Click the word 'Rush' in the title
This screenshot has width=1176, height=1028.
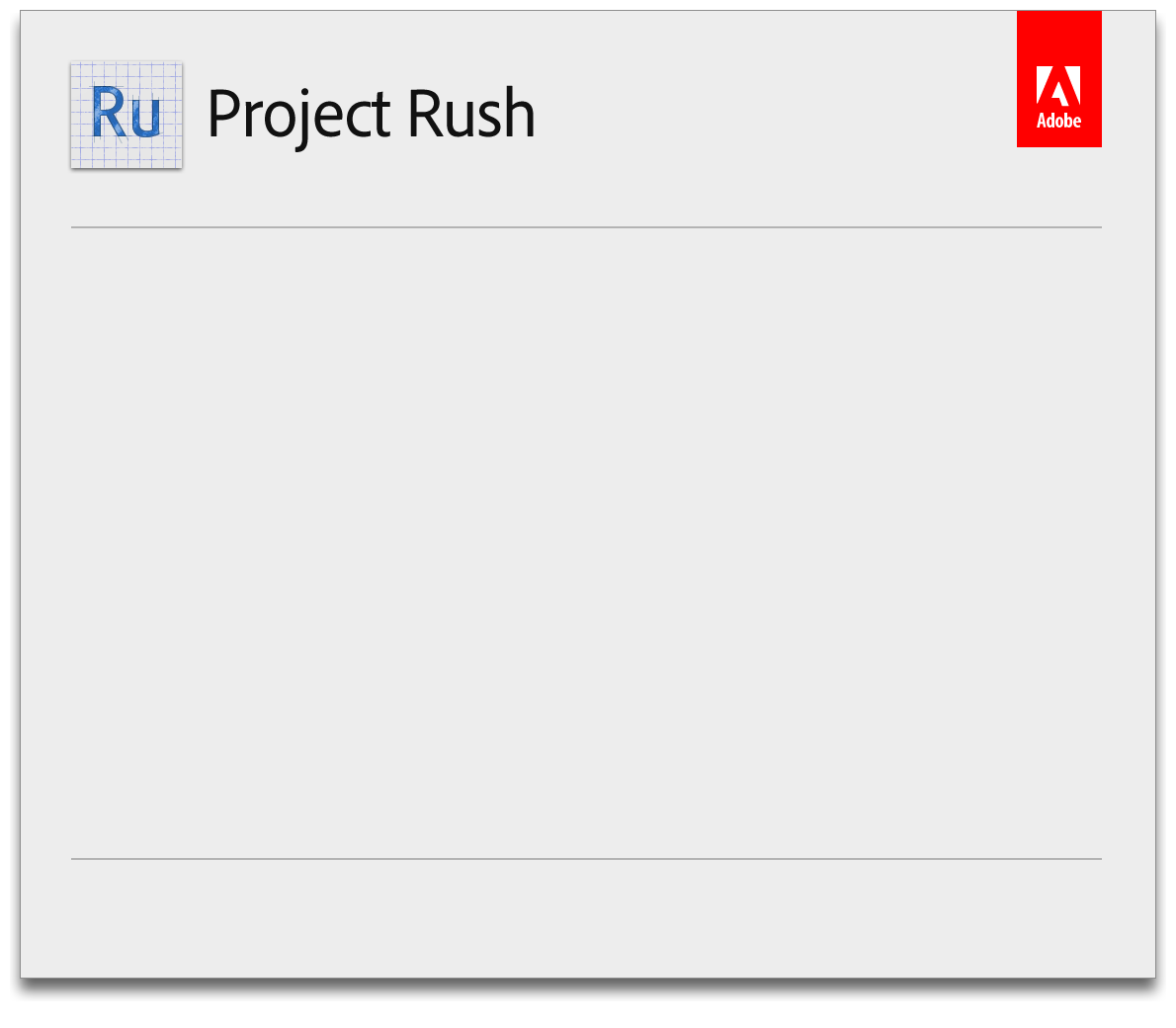click(x=470, y=114)
